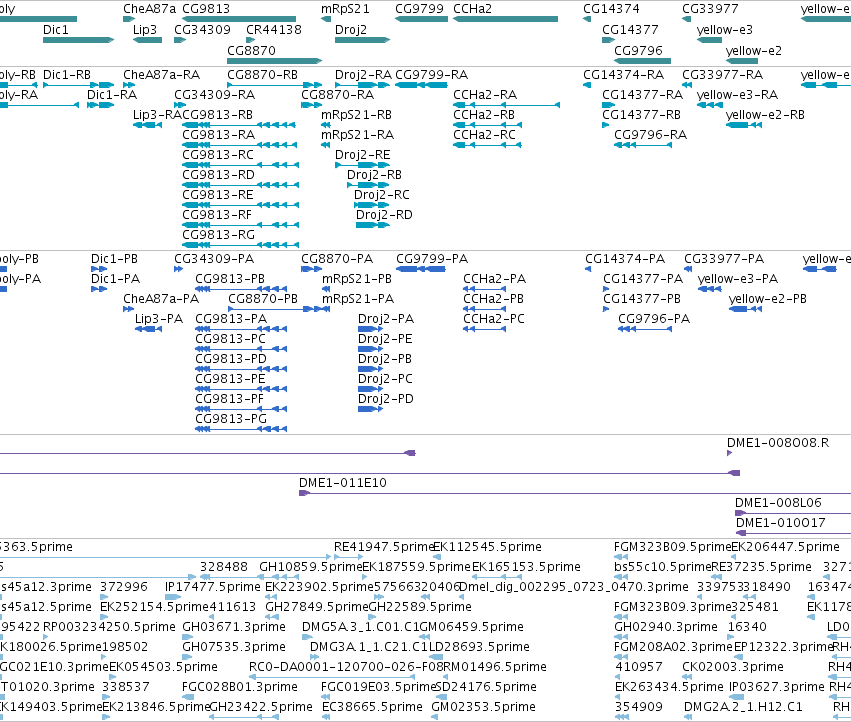Click the EC38665.5prime EST label
The width and height of the screenshot is (851, 722).
pyautogui.click(x=372, y=707)
